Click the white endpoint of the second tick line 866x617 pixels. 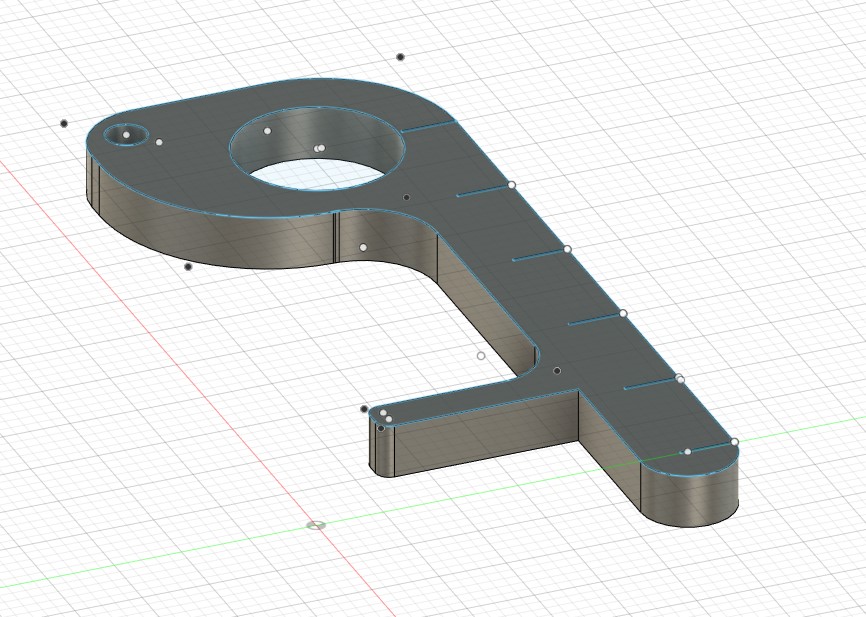pyautogui.click(x=512, y=184)
